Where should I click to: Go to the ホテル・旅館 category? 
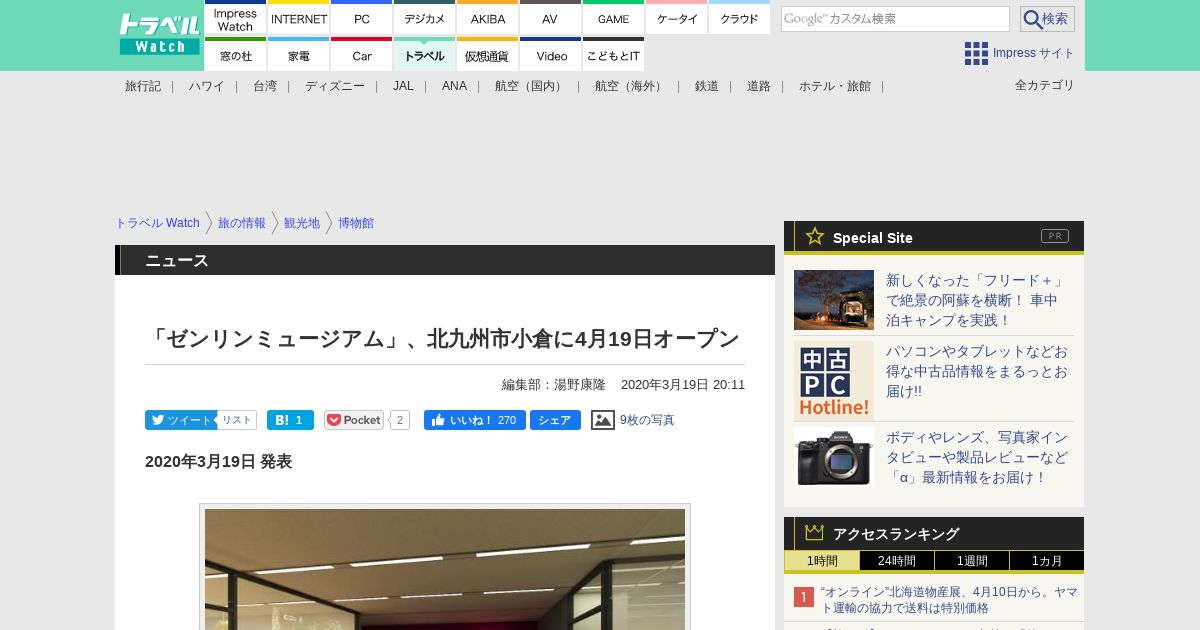(x=835, y=86)
